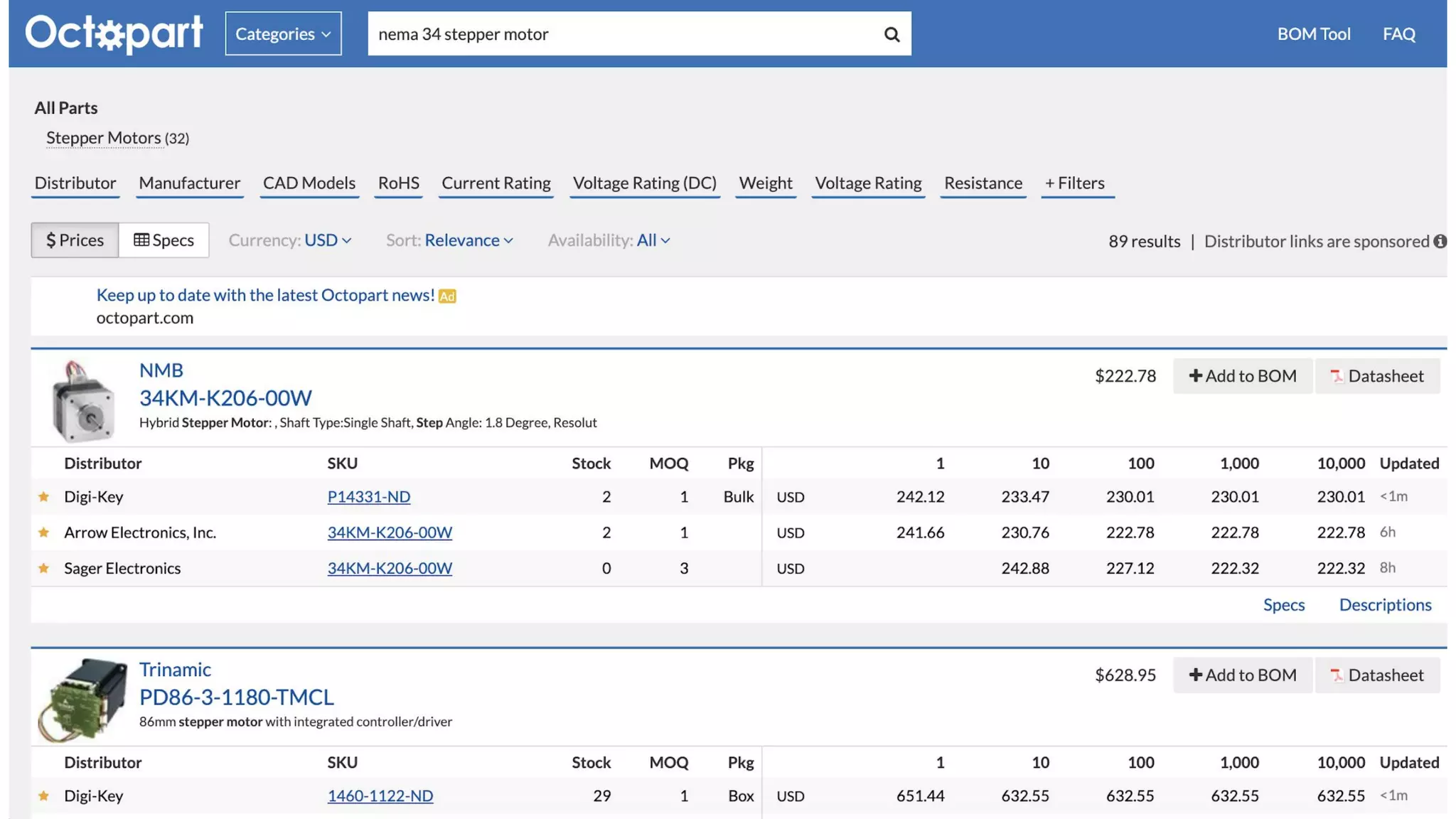Open Digi-Key SKU P14331-ND link
This screenshot has height=819, width=1456.
click(x=368, y=497)
